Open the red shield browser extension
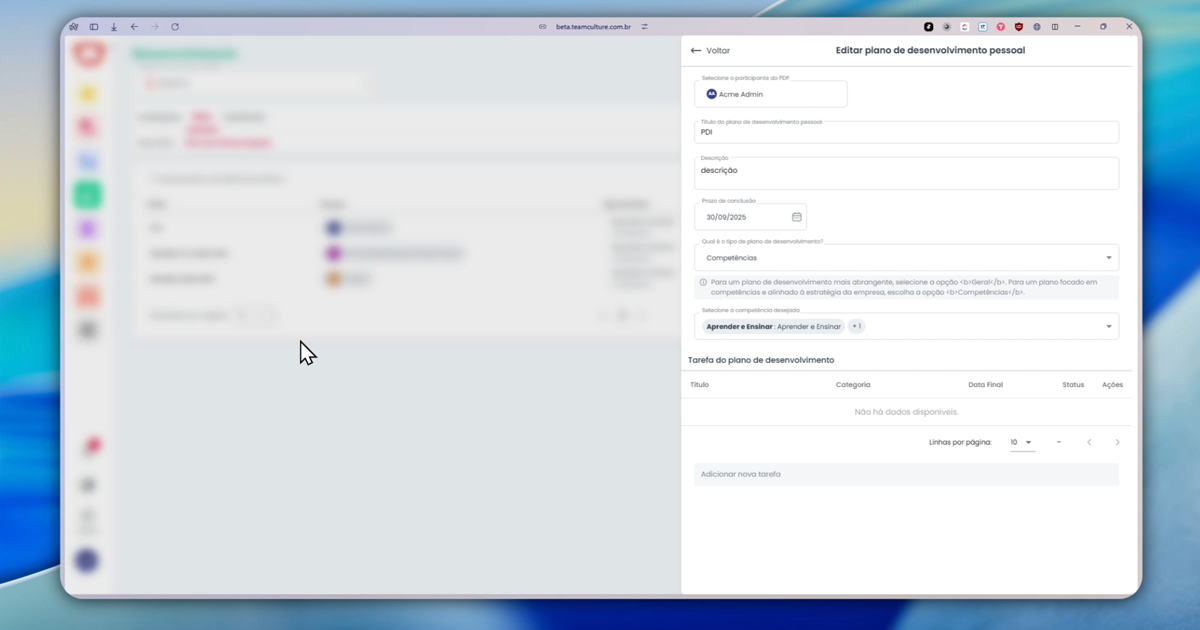The height and width of the screenshot is (630, 1200). [1019, 27]
